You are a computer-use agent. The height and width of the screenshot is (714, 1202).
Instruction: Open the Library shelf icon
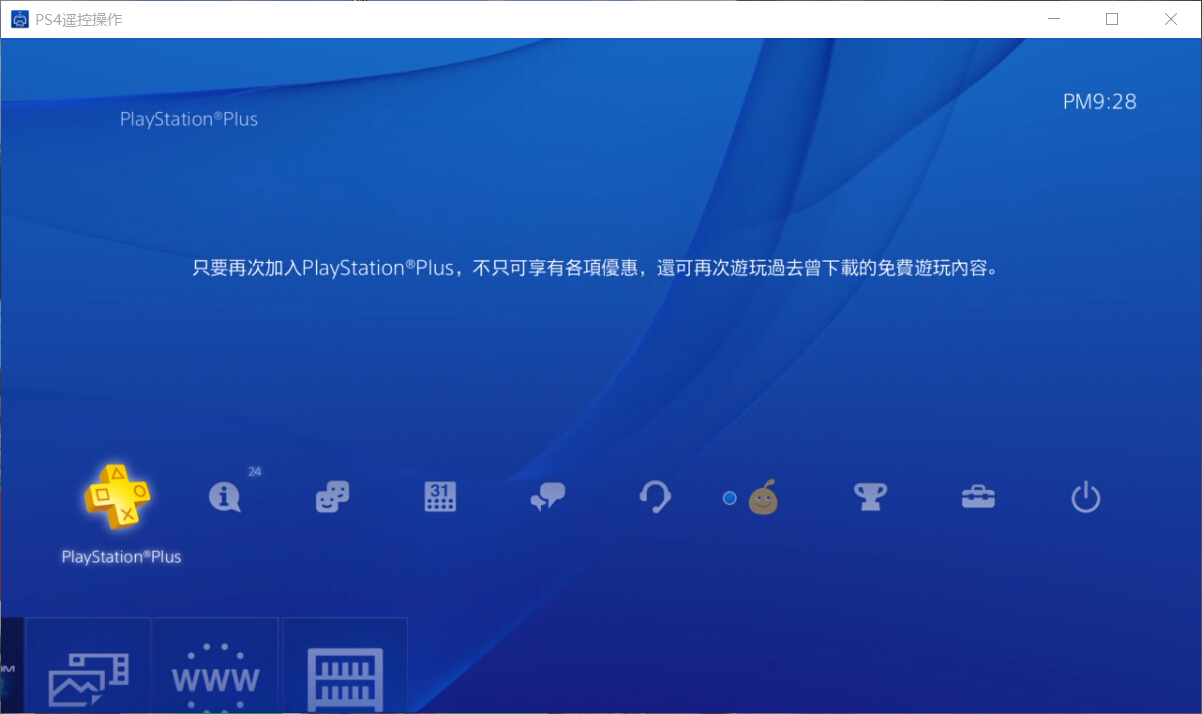[345, 670]
